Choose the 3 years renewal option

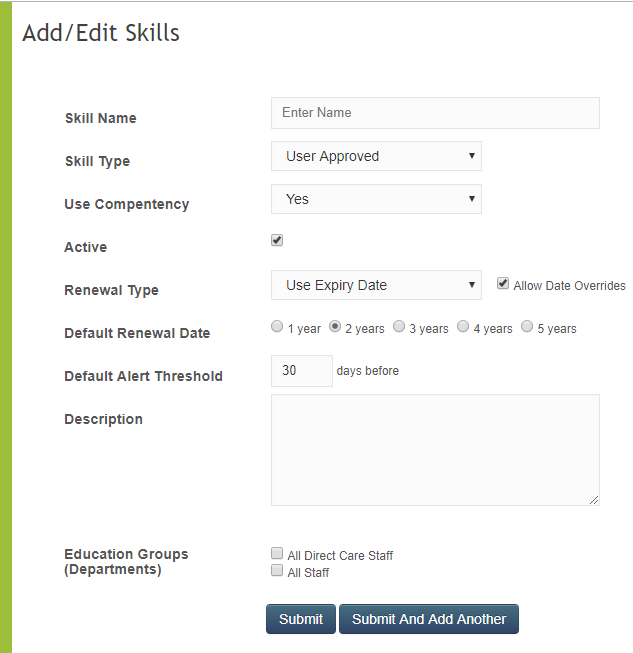[x=399, y=326]
